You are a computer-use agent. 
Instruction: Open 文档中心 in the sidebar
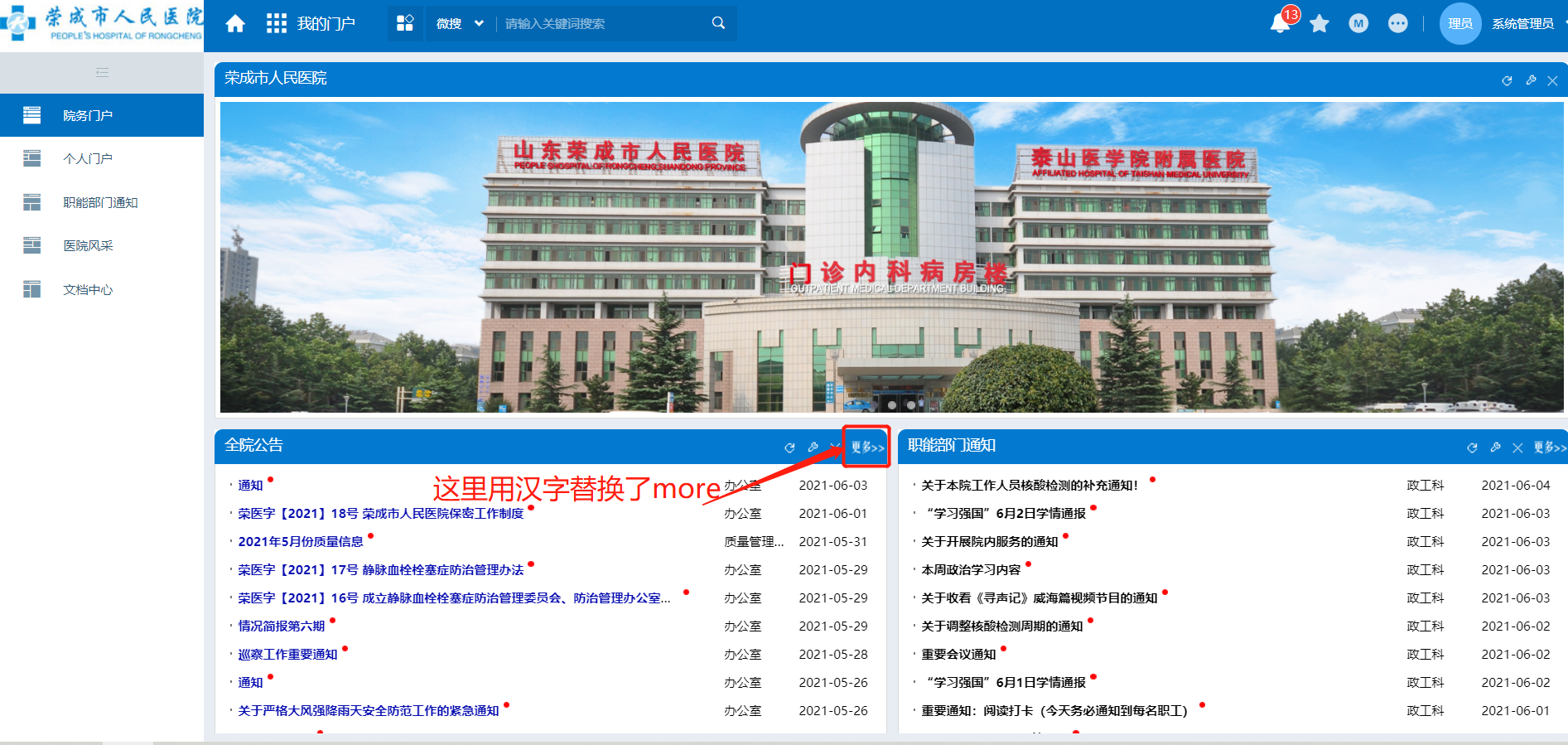pos(102,289)
